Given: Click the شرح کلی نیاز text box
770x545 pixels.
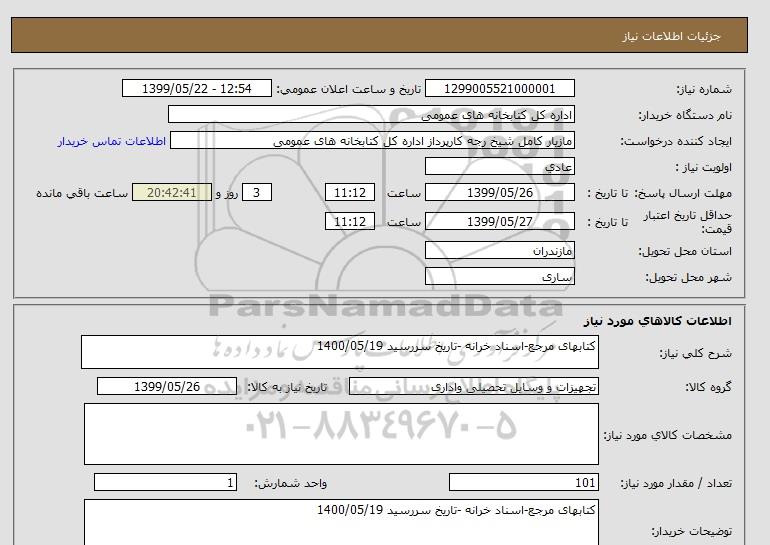Looking at the screenshot, I should [x=340, y=352].
